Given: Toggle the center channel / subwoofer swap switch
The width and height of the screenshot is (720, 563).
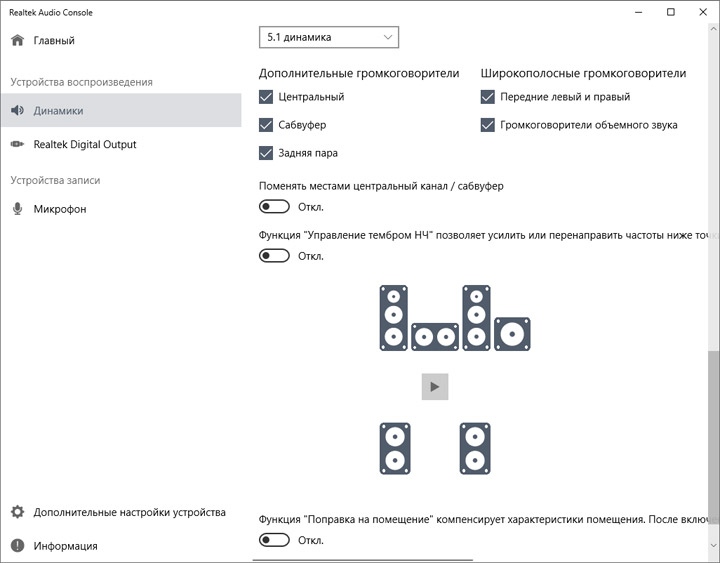Looking at the screenshot, I should (274, 207).
